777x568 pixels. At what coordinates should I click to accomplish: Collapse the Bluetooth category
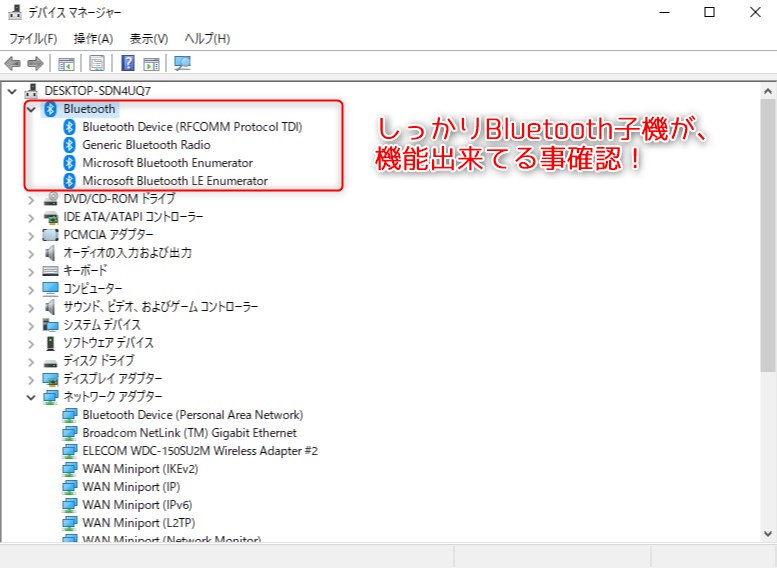(x=31, y=109)
